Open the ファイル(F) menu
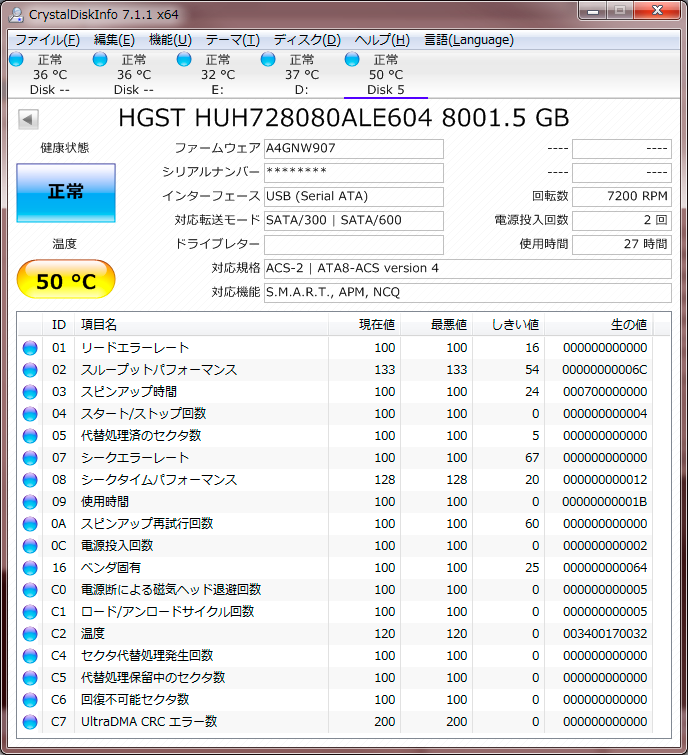 47,40
